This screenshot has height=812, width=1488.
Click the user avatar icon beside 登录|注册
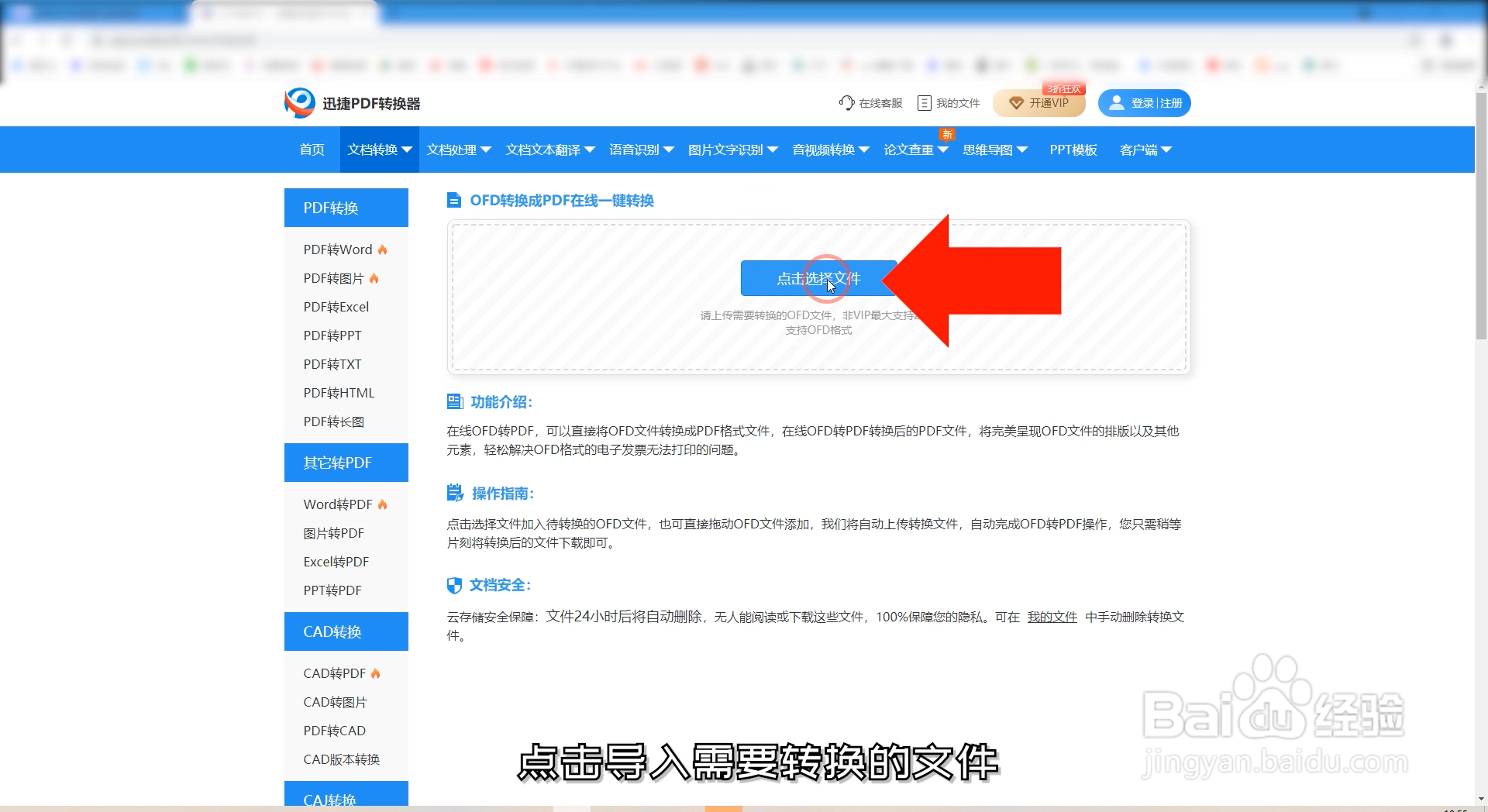[x=1116, y=102]
